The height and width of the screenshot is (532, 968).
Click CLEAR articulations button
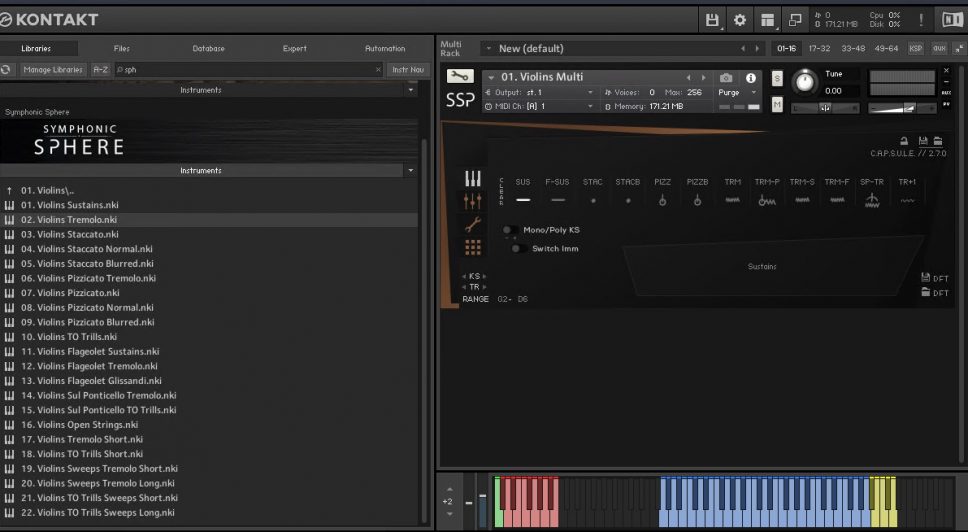point(501,191)
